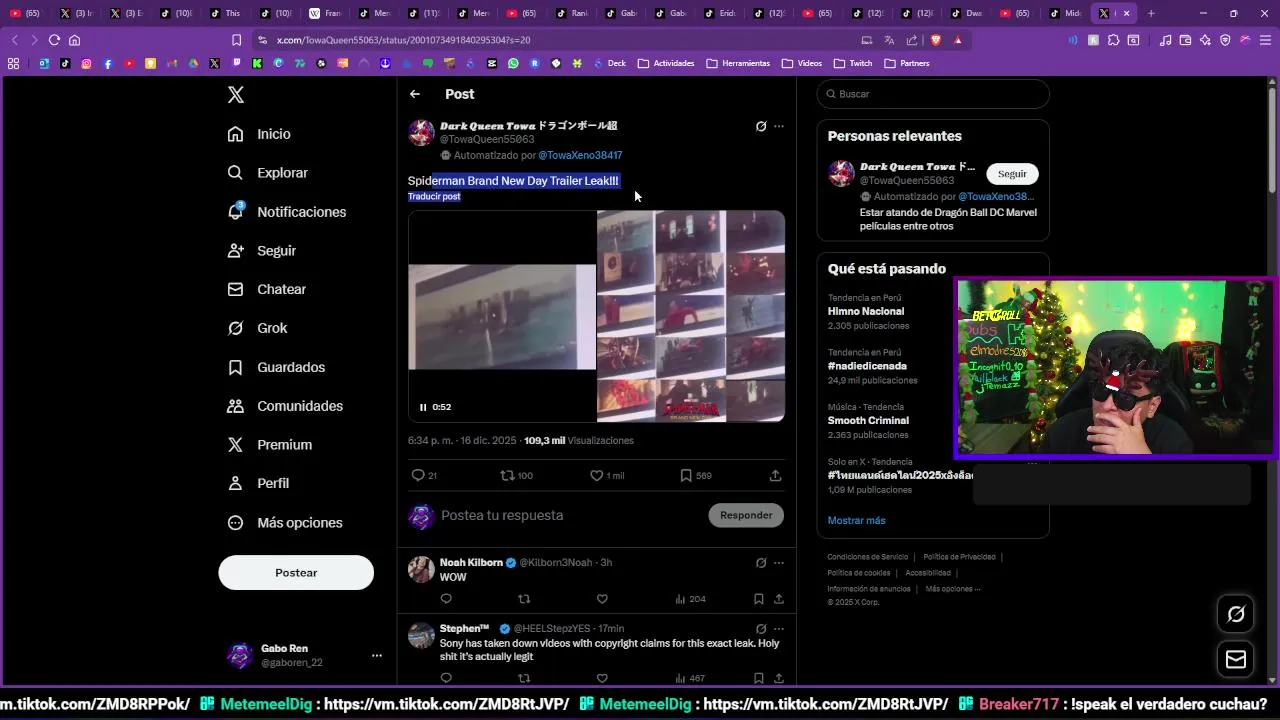Image resolution: width=1280 pixels, height=720 pixels.
Task: Expand Más opciones menu
Action: coord(286,523)
